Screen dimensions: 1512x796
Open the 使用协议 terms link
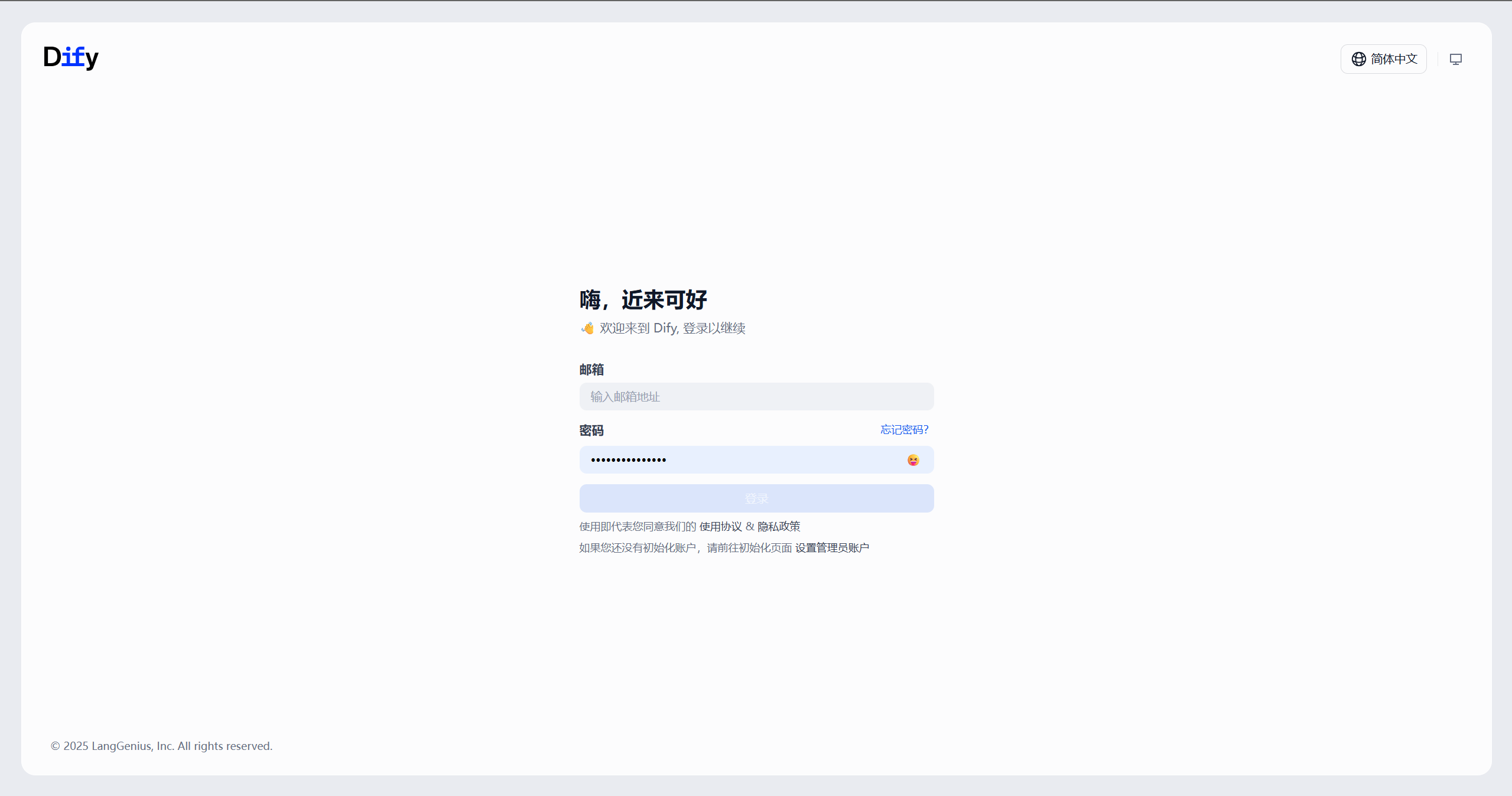point(720,526)
